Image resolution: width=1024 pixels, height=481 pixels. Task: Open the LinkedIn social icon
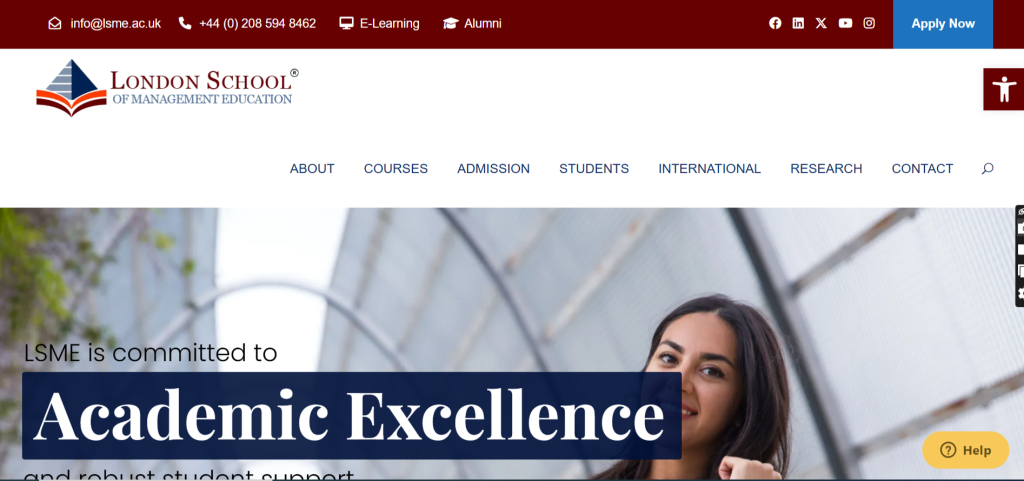(x=798, y=23)
